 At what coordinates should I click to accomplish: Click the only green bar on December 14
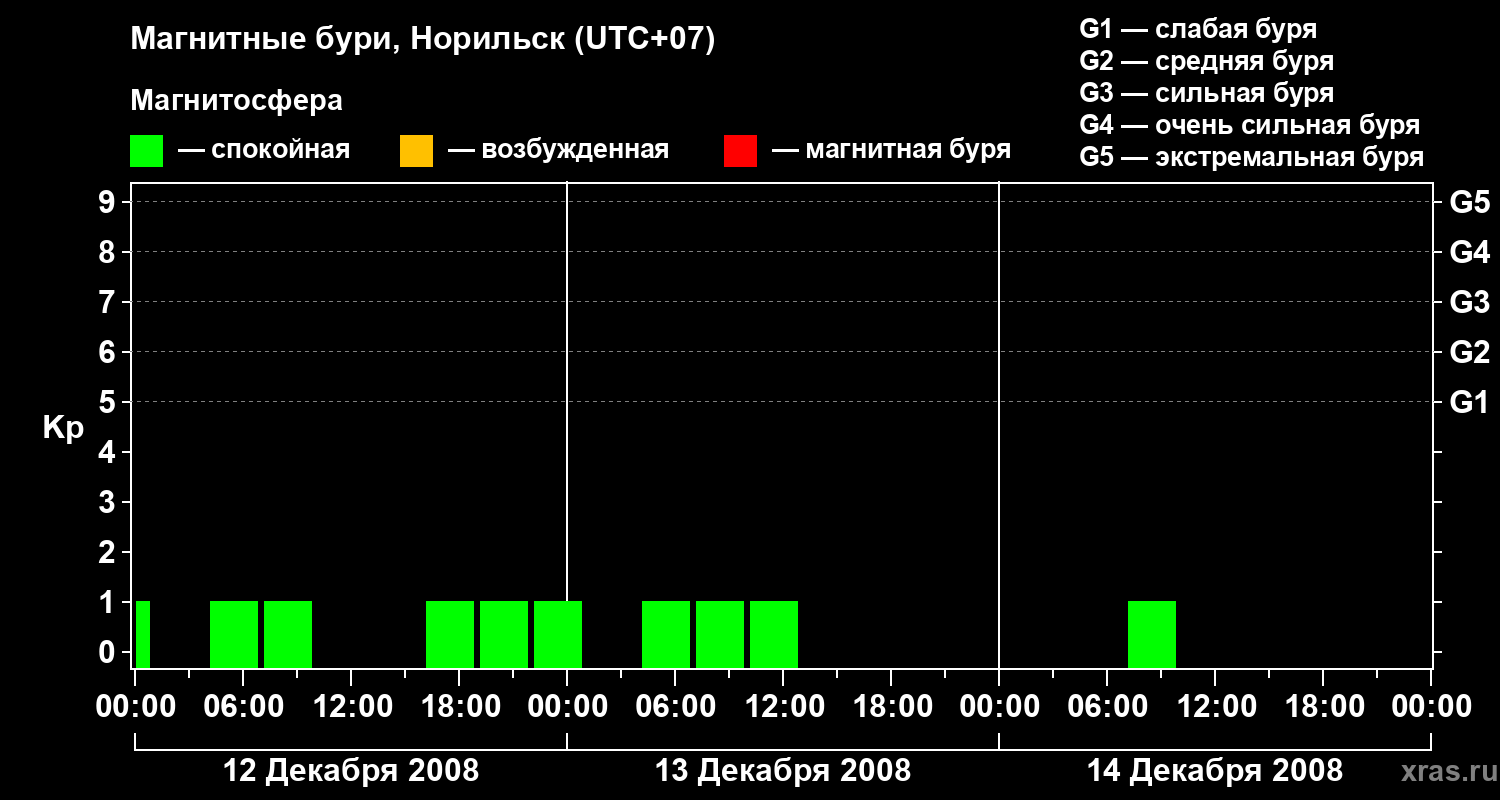1152,634
